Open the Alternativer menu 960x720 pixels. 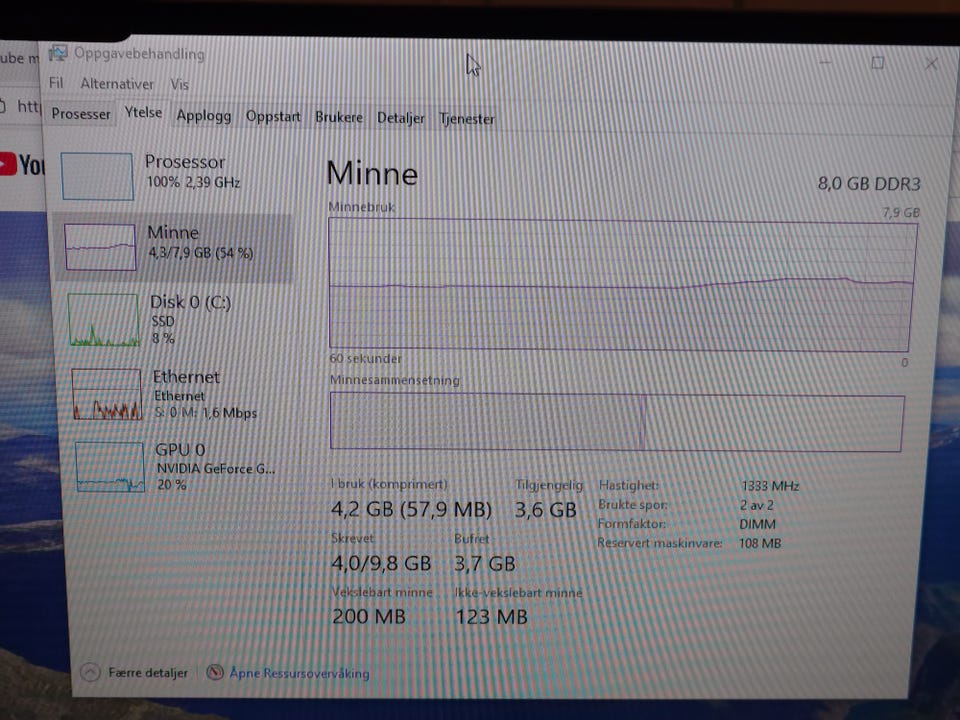click(x=117, y=84)
